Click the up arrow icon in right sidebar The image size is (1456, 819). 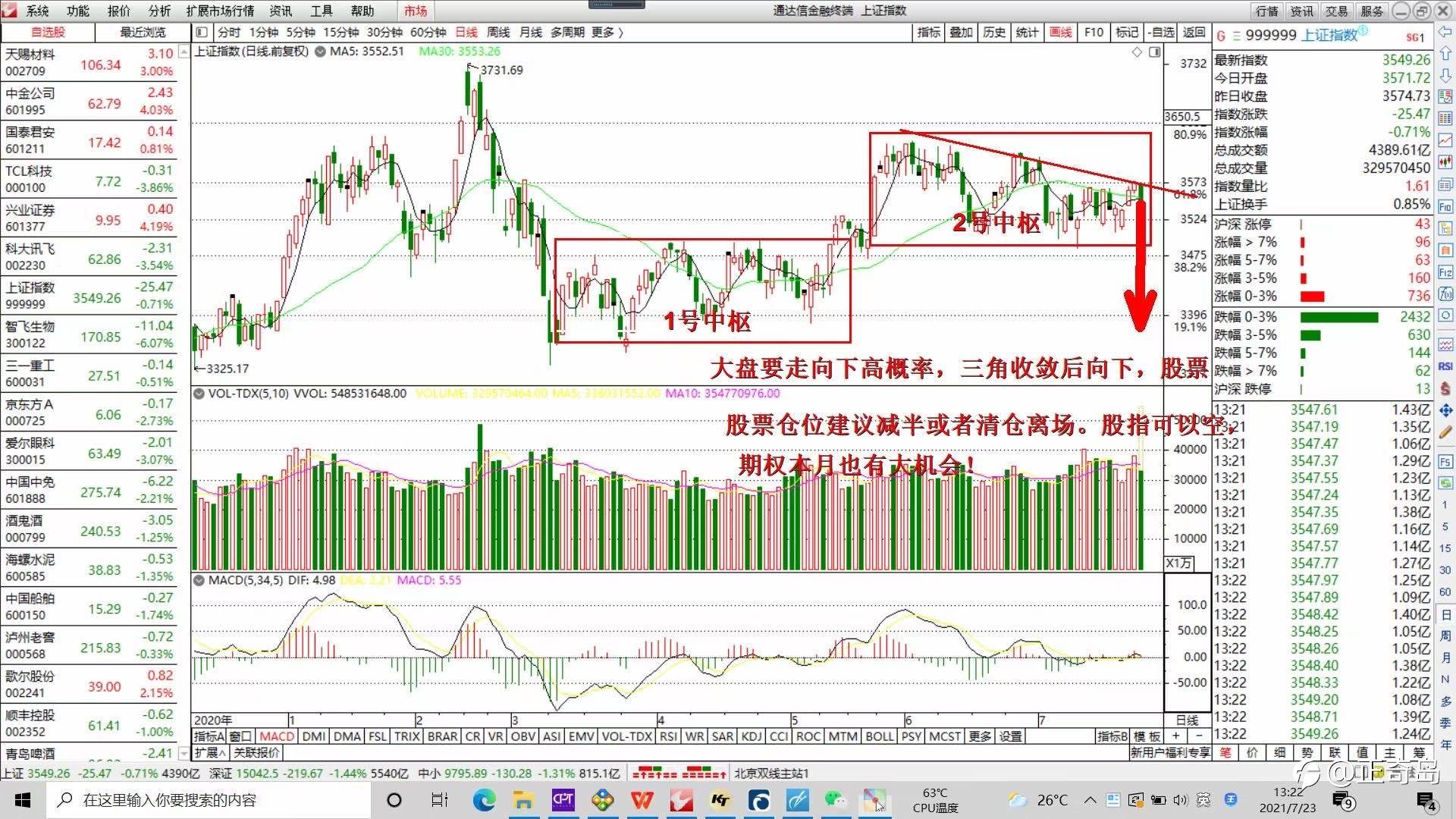(1445, 55)
